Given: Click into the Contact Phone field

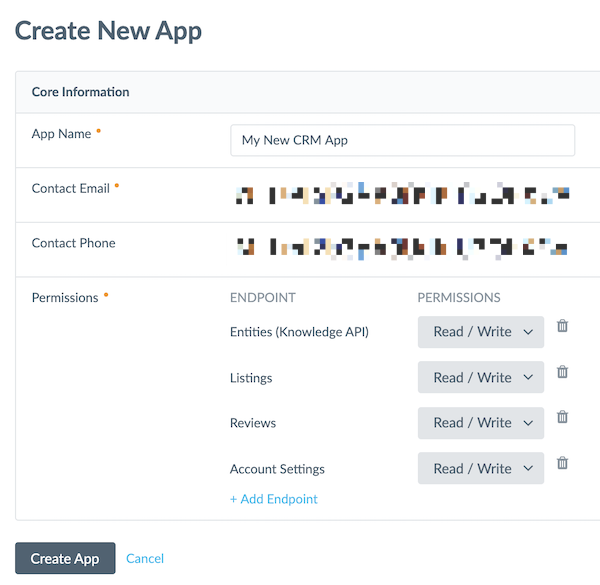Looking at the screenshot, I should pyautogui.click(x=402, y=246).
